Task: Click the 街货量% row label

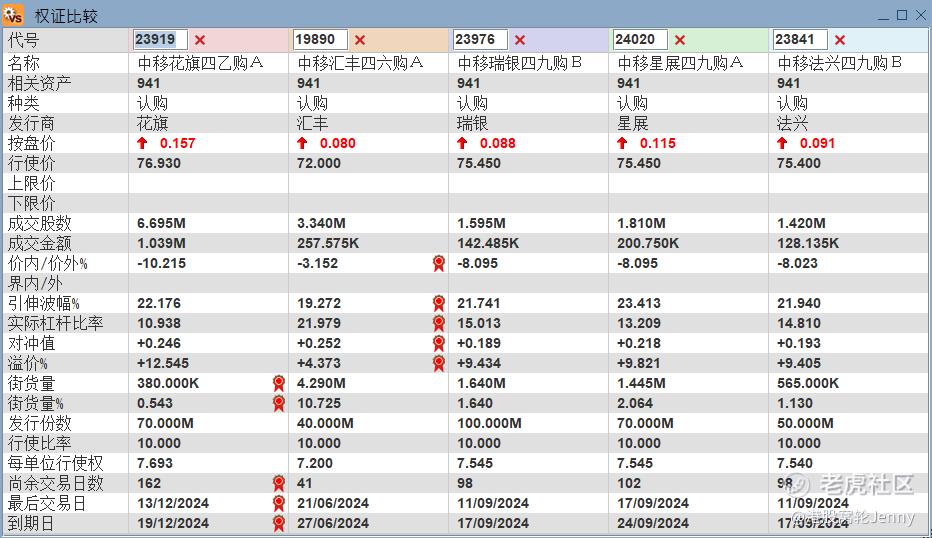Action: (x=35, y=403)
